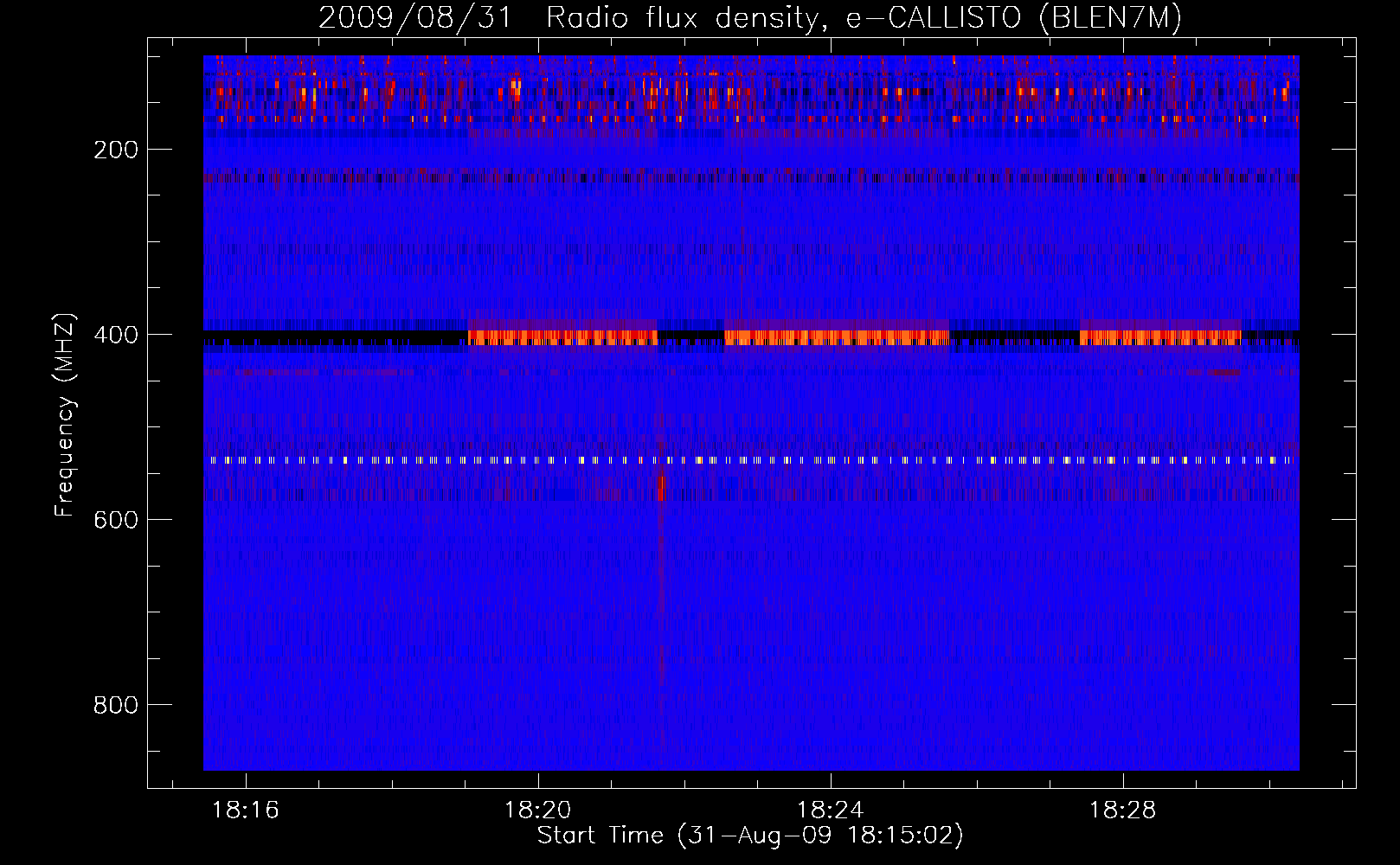The height and width of the screenshot is (865, 1400).
Task: Click the middle orange burst band near 400 MHz
Action: coord(837,337)
